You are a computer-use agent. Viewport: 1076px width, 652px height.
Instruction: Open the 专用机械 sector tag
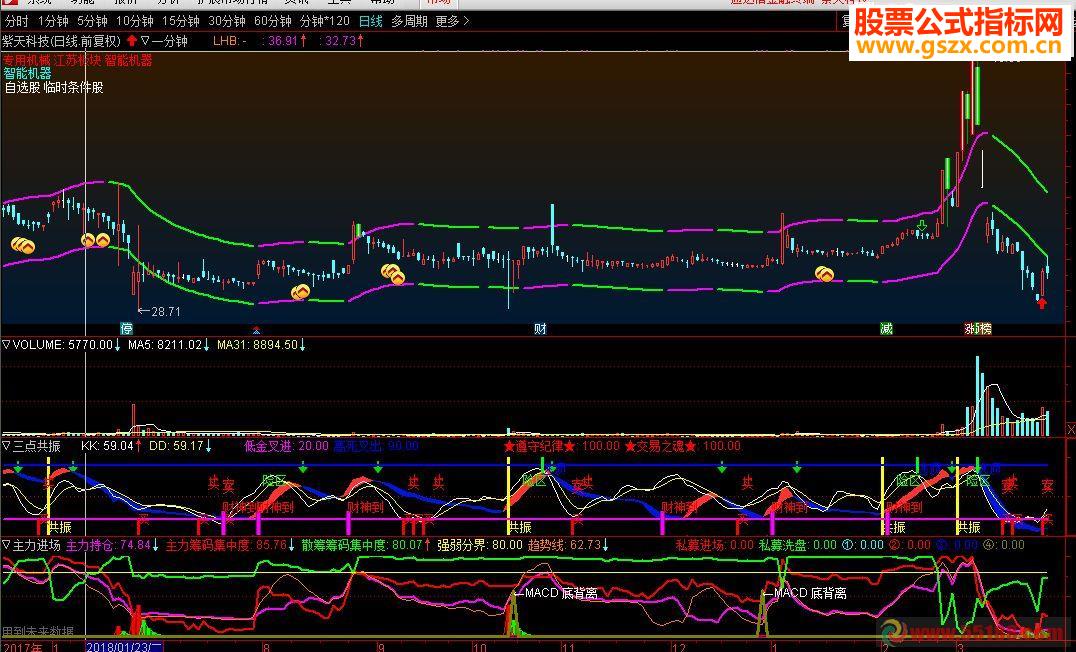point(25,60)
